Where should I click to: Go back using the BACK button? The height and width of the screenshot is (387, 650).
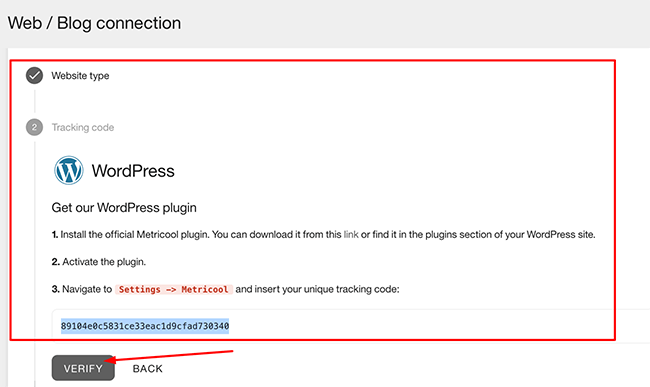(x=148, y=368)
